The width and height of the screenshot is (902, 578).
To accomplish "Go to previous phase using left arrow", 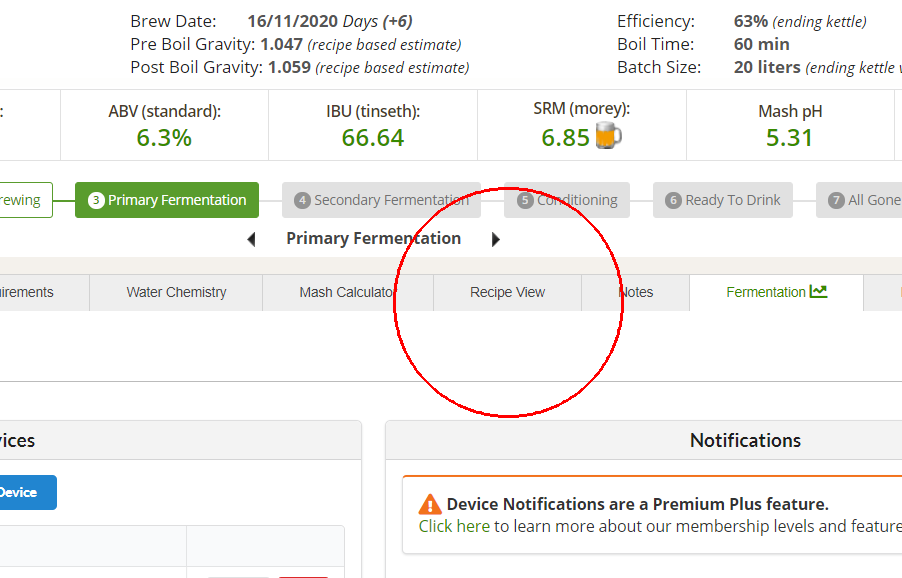I will (x=251, y=239).
